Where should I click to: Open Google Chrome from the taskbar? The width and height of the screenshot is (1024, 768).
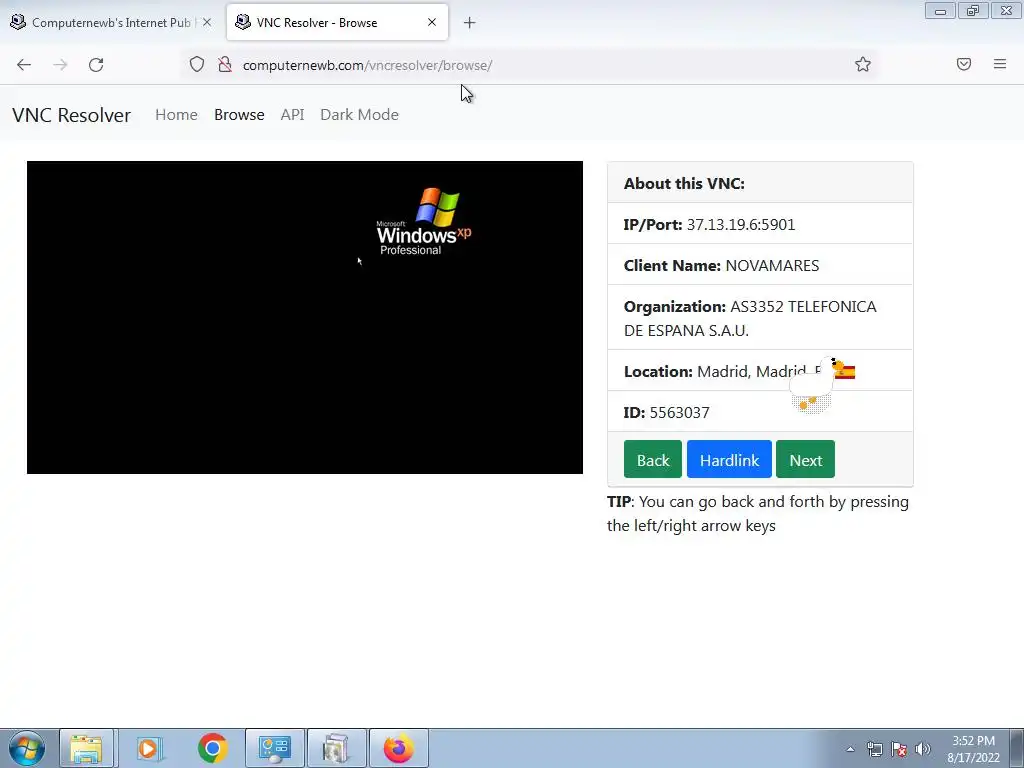coord(212,748)
